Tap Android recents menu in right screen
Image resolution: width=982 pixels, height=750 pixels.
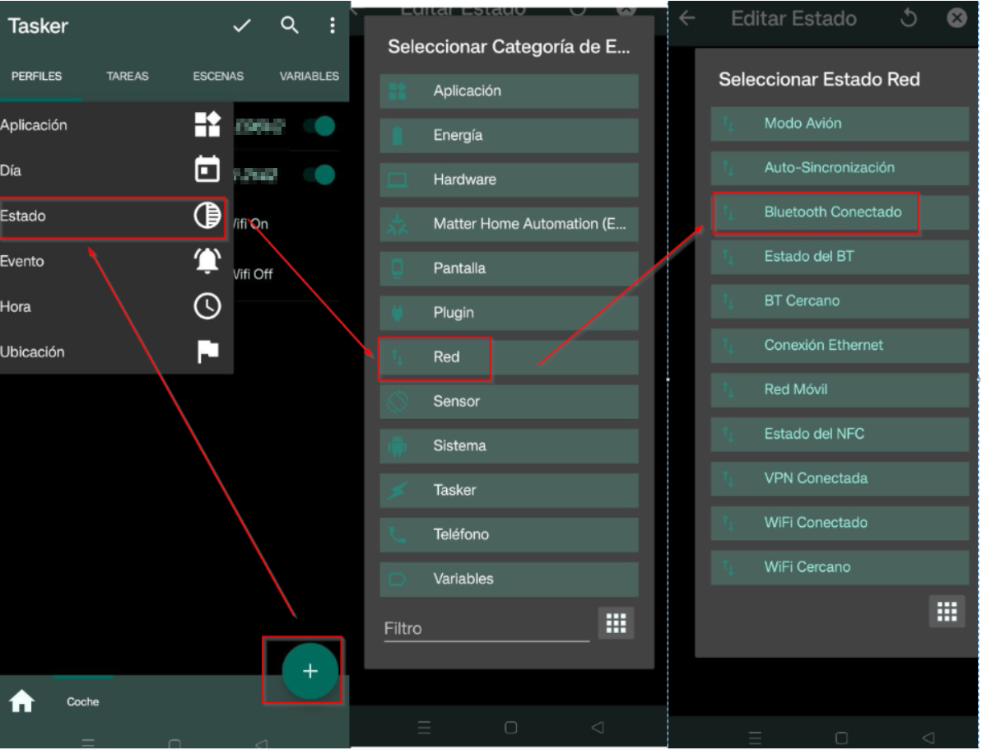pyautogui.click(x=755, y=737)
